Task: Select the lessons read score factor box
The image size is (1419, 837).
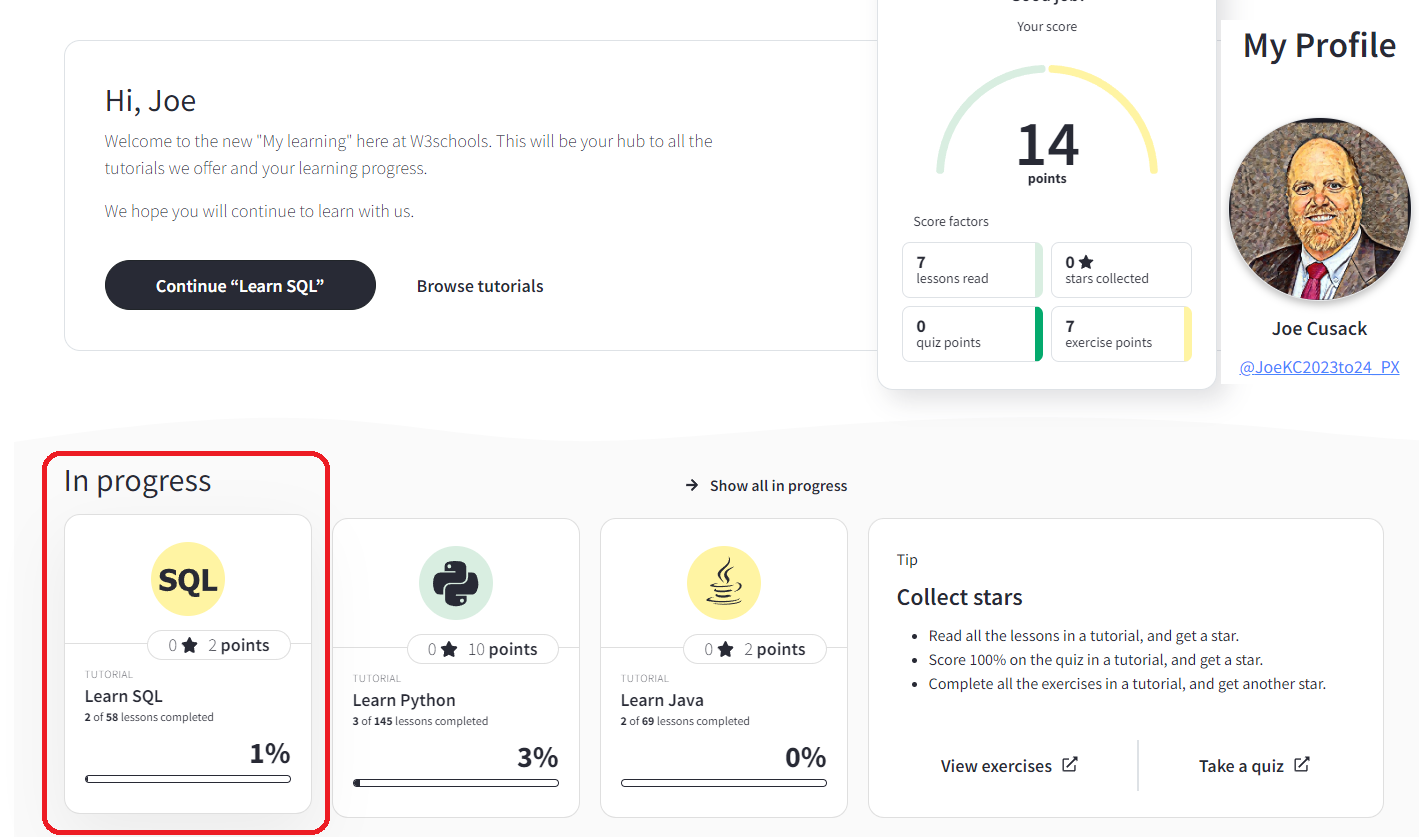Action: [x=971, y=270]
